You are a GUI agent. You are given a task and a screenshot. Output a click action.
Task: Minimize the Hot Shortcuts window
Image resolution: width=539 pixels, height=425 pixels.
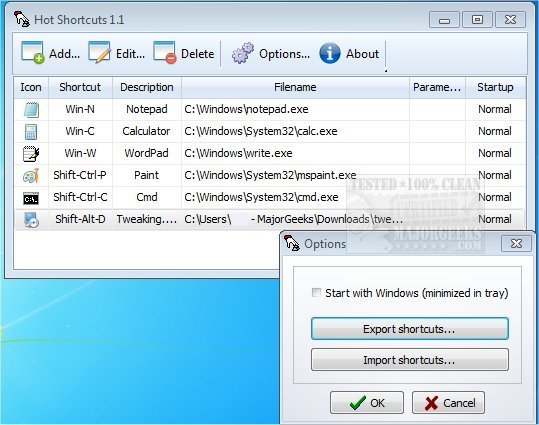point(444,20)
